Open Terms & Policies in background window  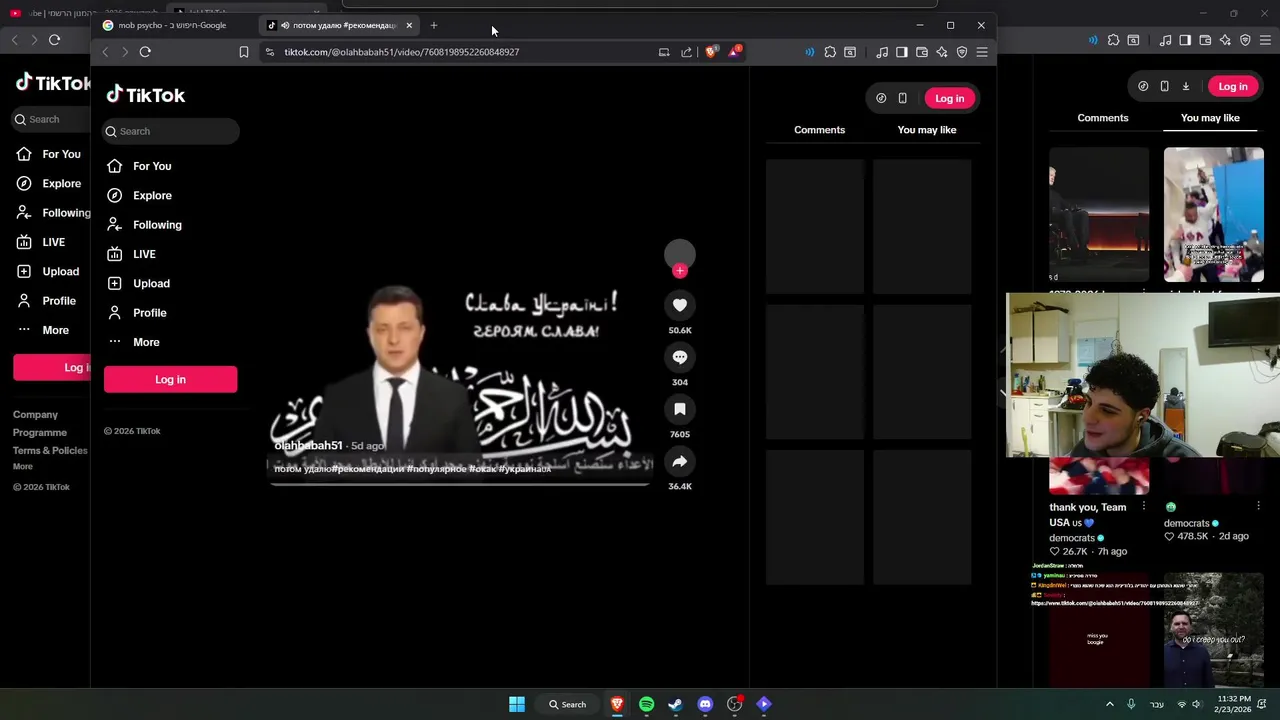pyautogui.click(x=50, y=450)
